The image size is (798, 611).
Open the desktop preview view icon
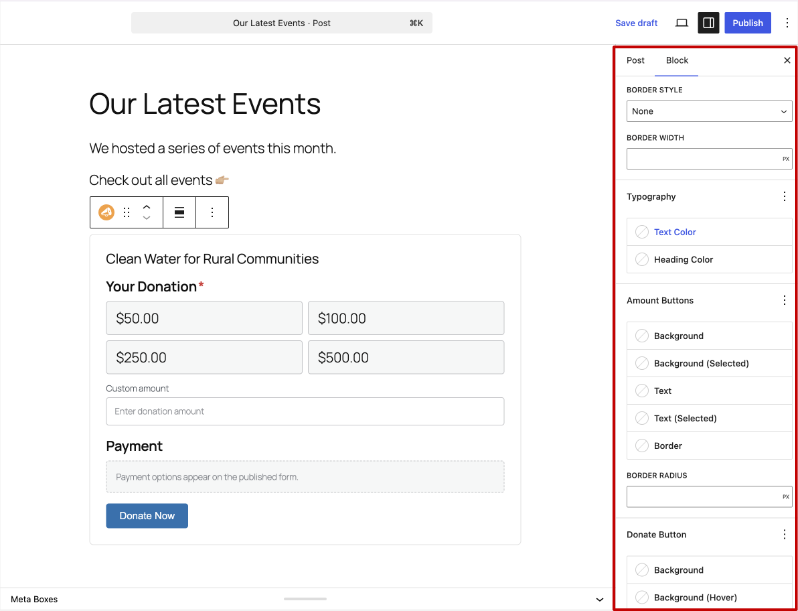[x=681, y=23]
